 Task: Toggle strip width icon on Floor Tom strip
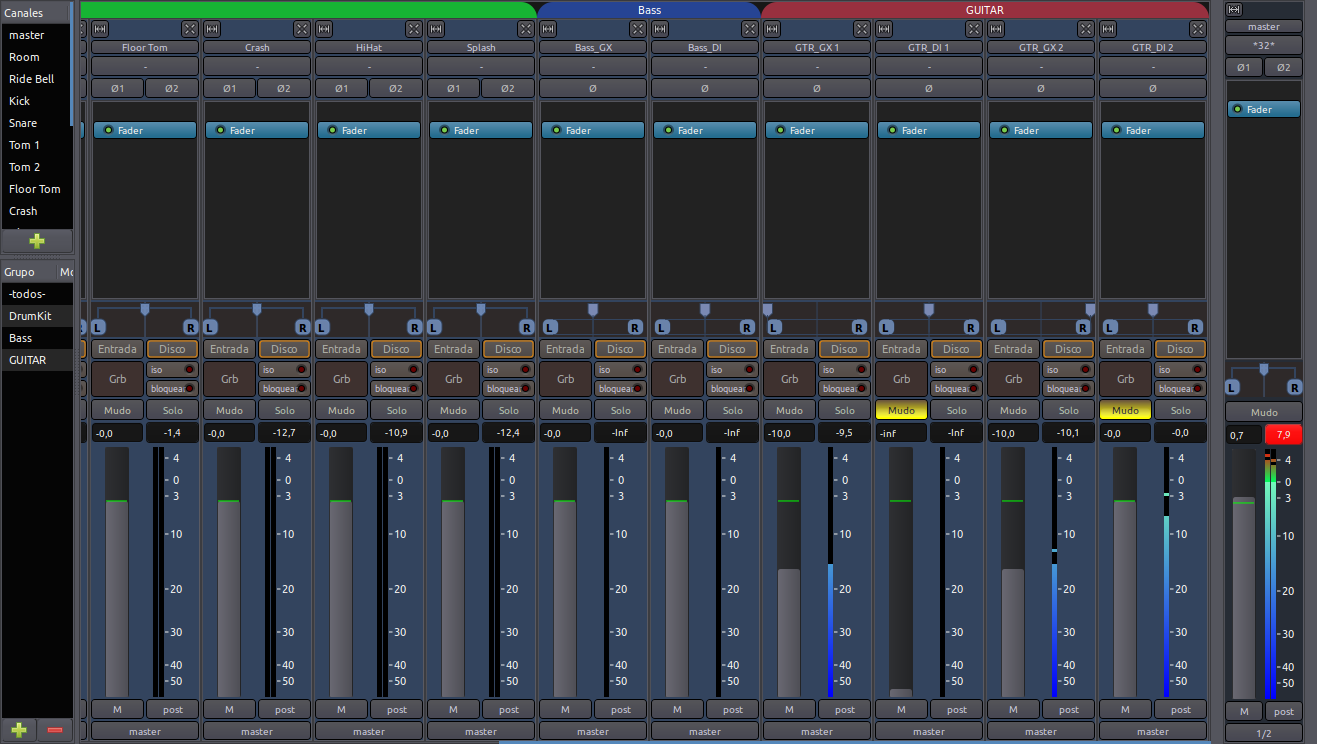[100, 29]
